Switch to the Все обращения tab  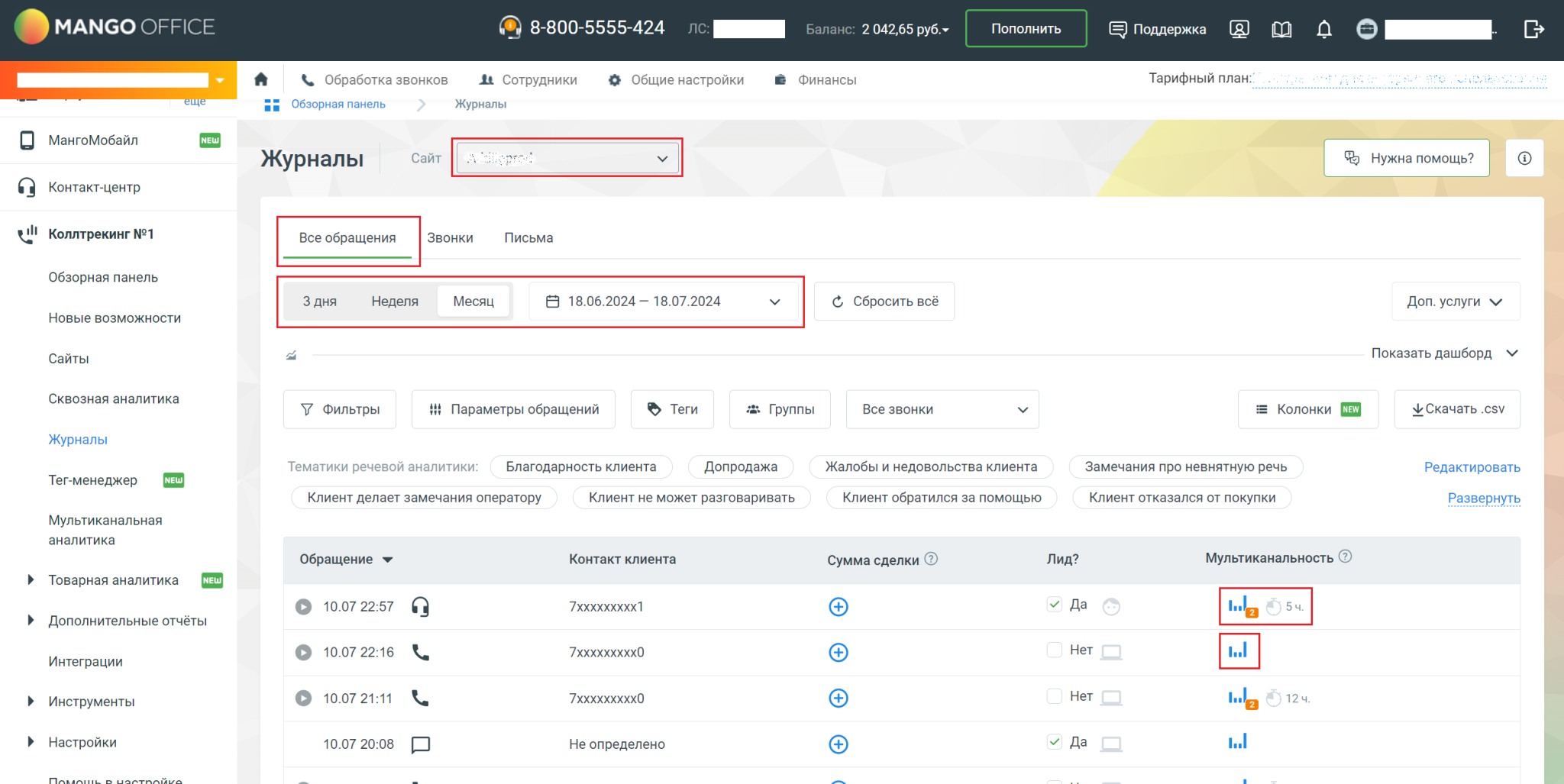(x=347, y=238)
